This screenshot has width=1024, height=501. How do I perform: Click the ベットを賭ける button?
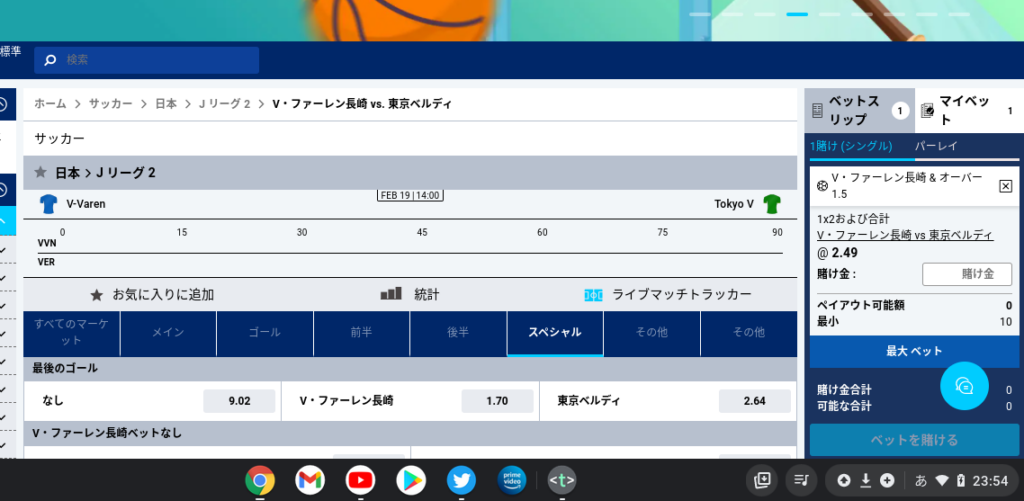point(914,440)
